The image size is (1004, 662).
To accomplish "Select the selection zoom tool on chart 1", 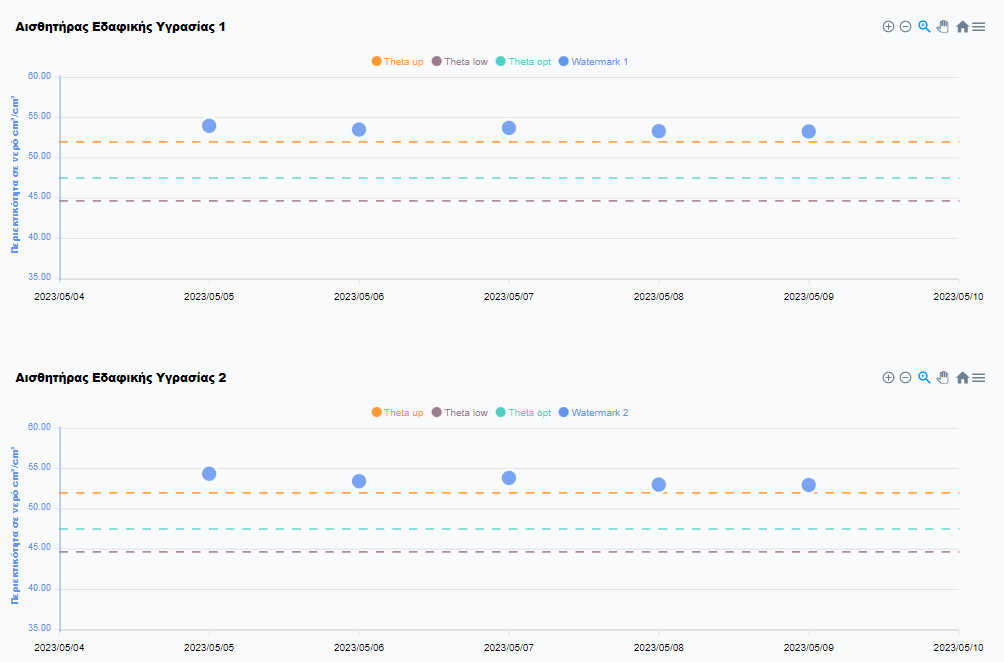I will [924, 27].
